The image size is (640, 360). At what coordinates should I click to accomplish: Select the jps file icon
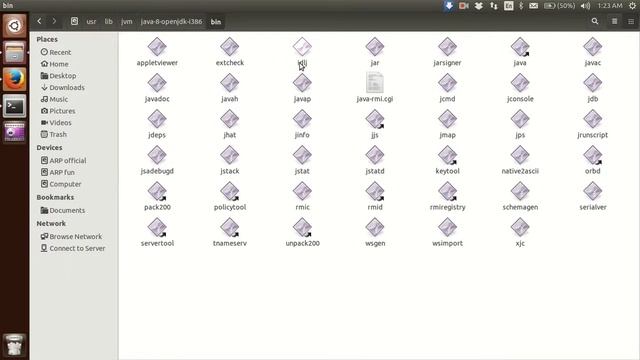click(520, 119)
